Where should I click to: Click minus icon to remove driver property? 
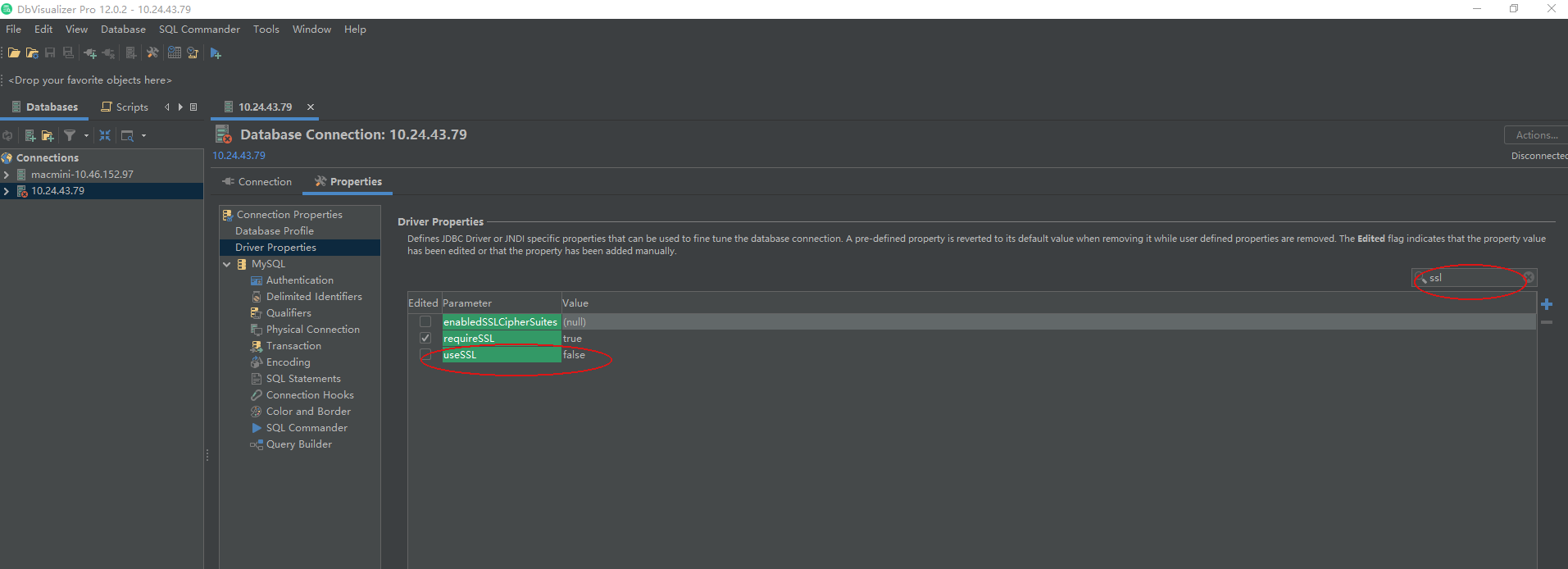click(1547, 322)
